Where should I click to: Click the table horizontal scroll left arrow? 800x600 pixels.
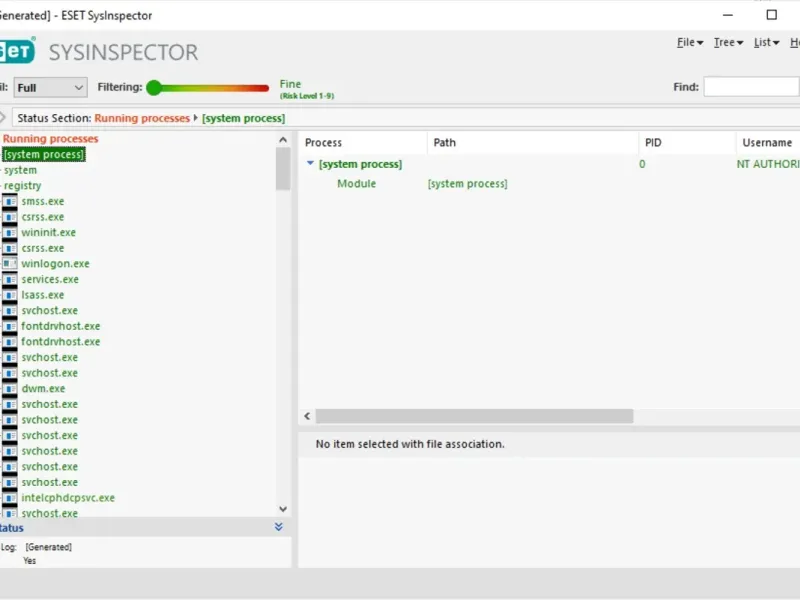point(307,416)
